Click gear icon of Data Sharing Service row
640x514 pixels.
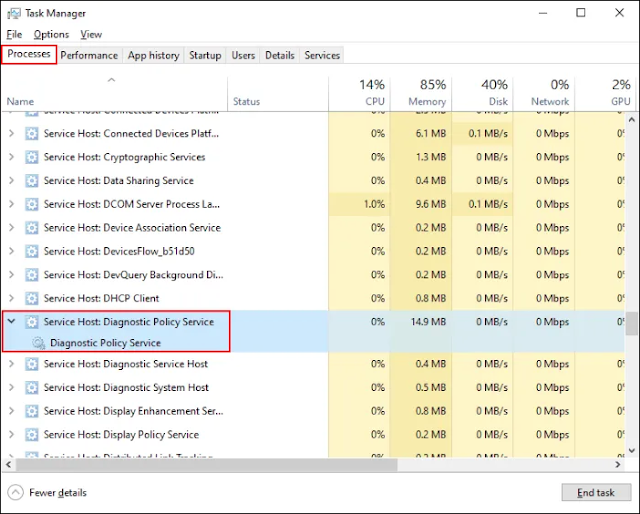pyautogui.click(x=32, y=180)
